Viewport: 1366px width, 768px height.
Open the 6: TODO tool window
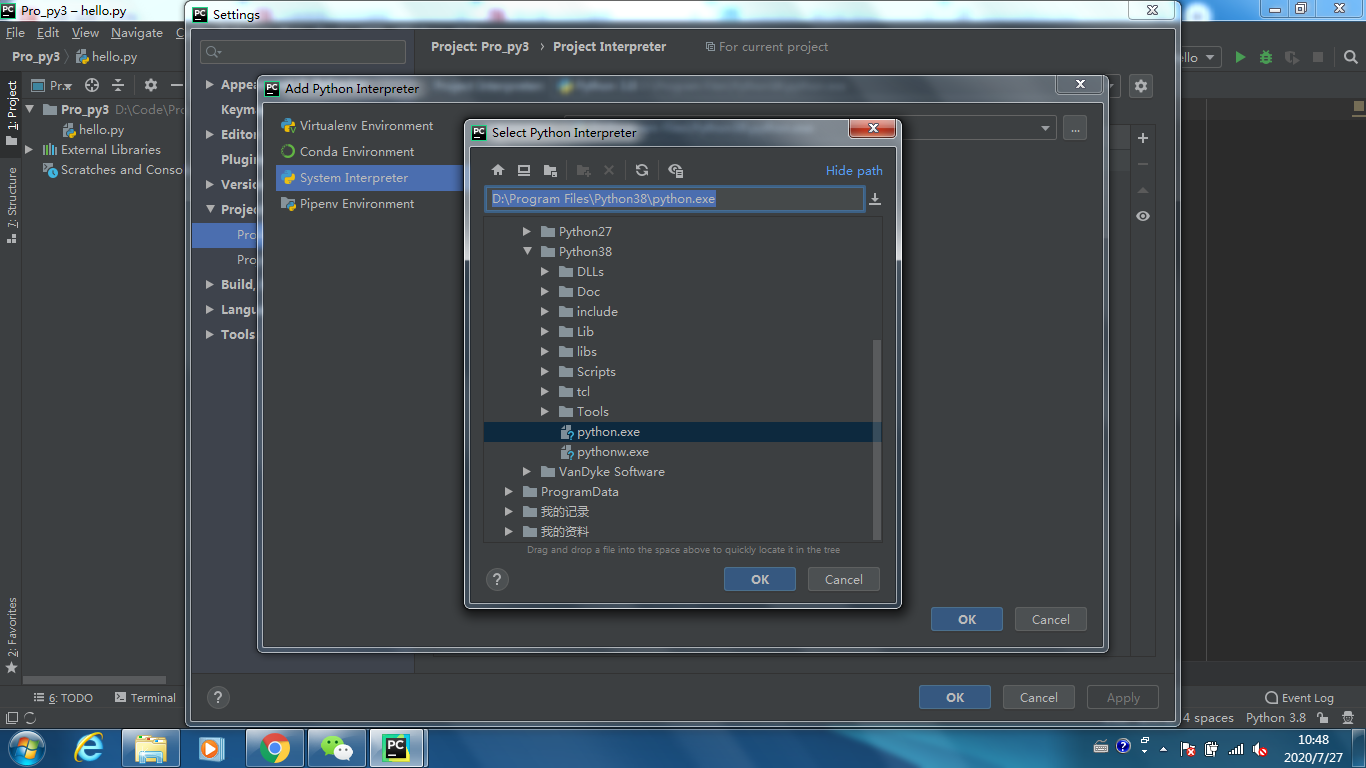pyautogui.click(x=63, y=698)
